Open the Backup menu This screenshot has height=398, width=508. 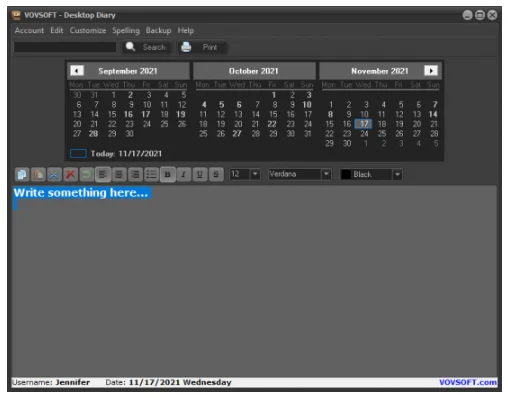coord(158,31)
